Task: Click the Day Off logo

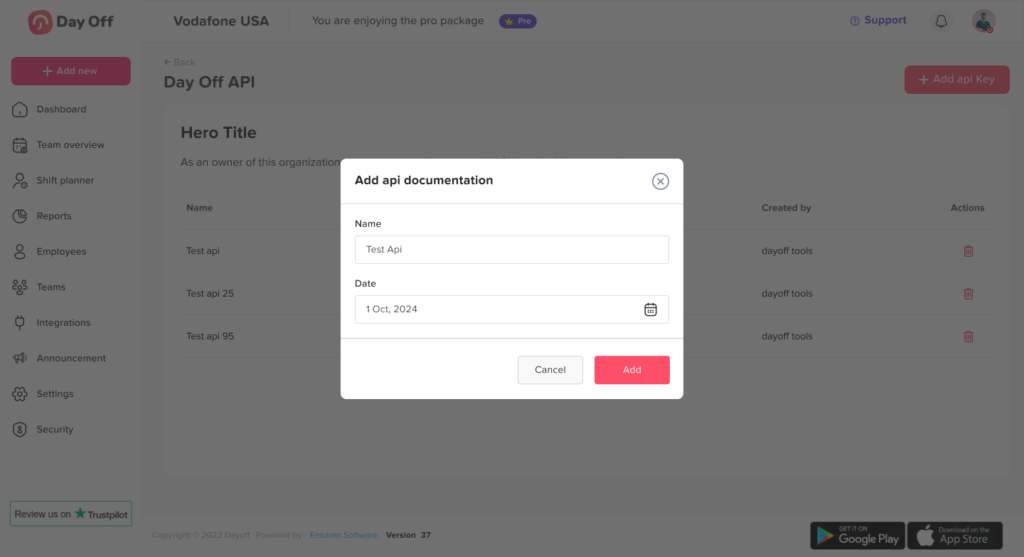Action: tap(71, 21)
